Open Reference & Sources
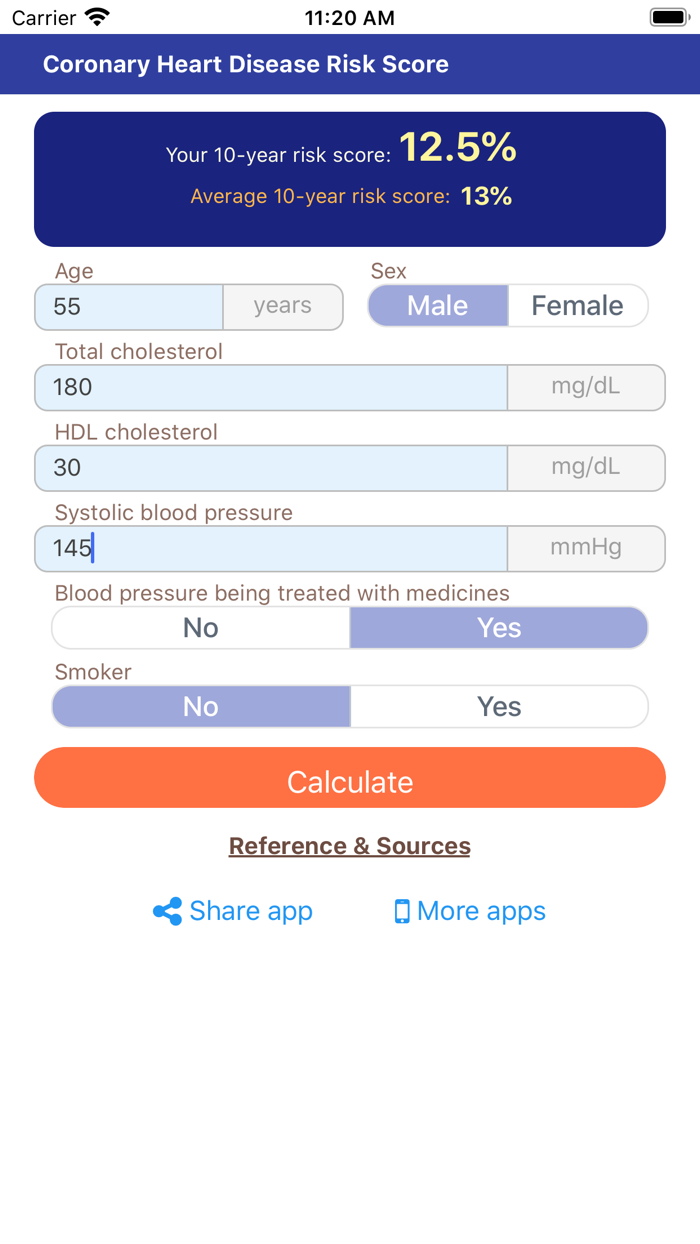The width and height of the screenshot is (700, 1244). 349,846
